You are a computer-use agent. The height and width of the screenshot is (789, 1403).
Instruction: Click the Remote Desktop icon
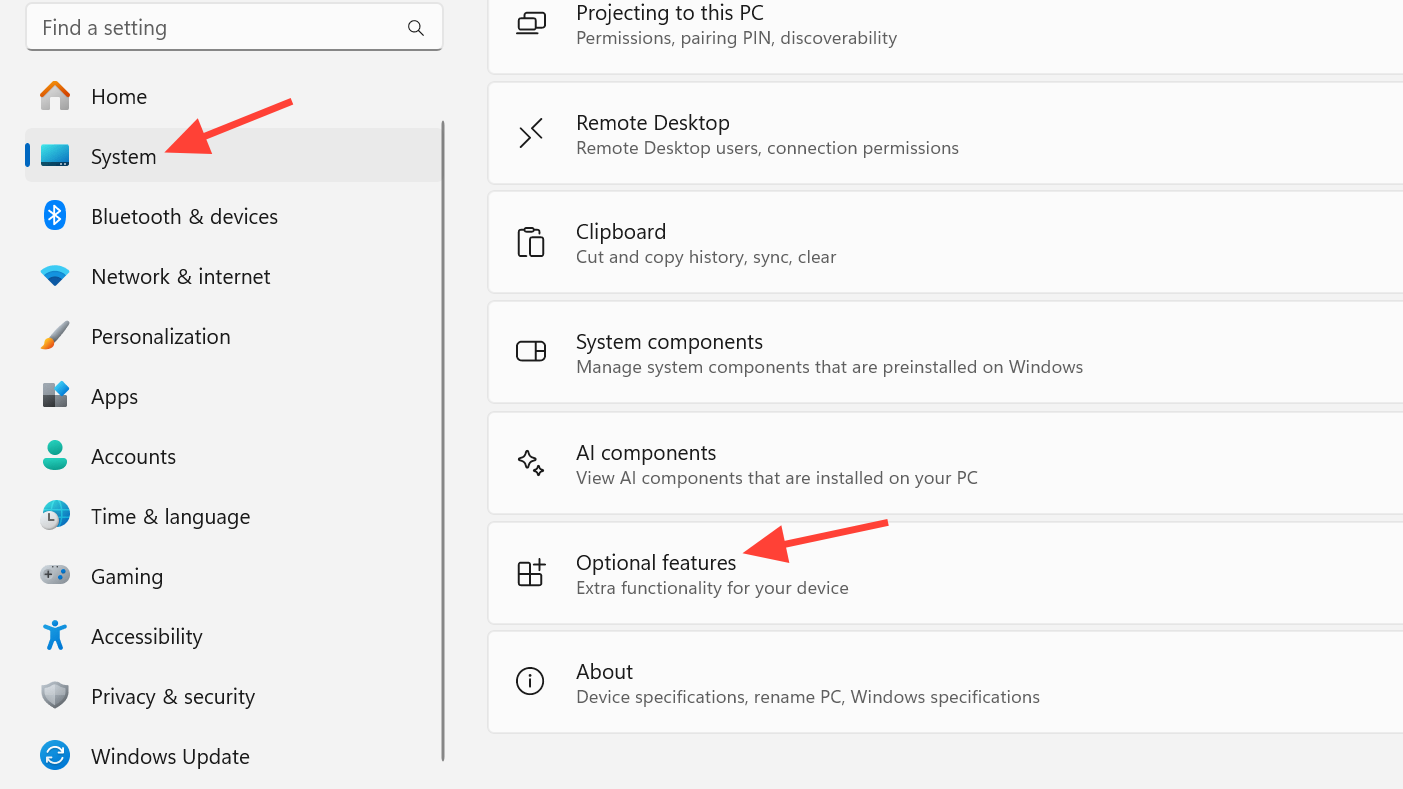pyautogui.click(x=530, y=134)
